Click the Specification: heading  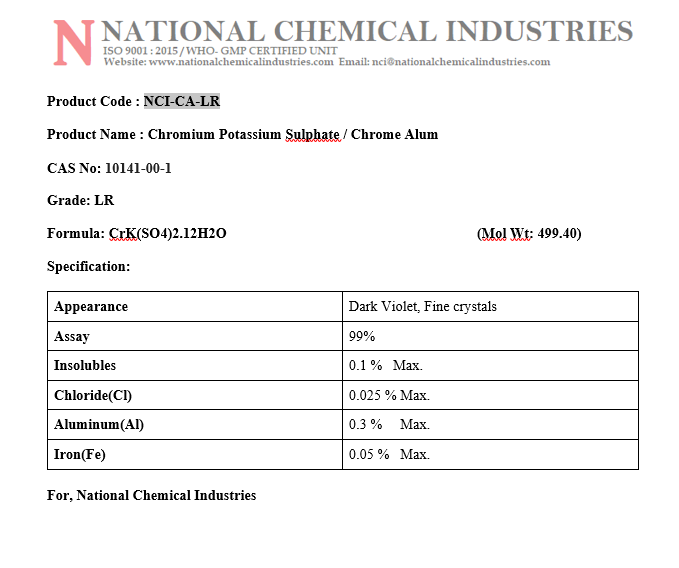[x=88, y=267]
